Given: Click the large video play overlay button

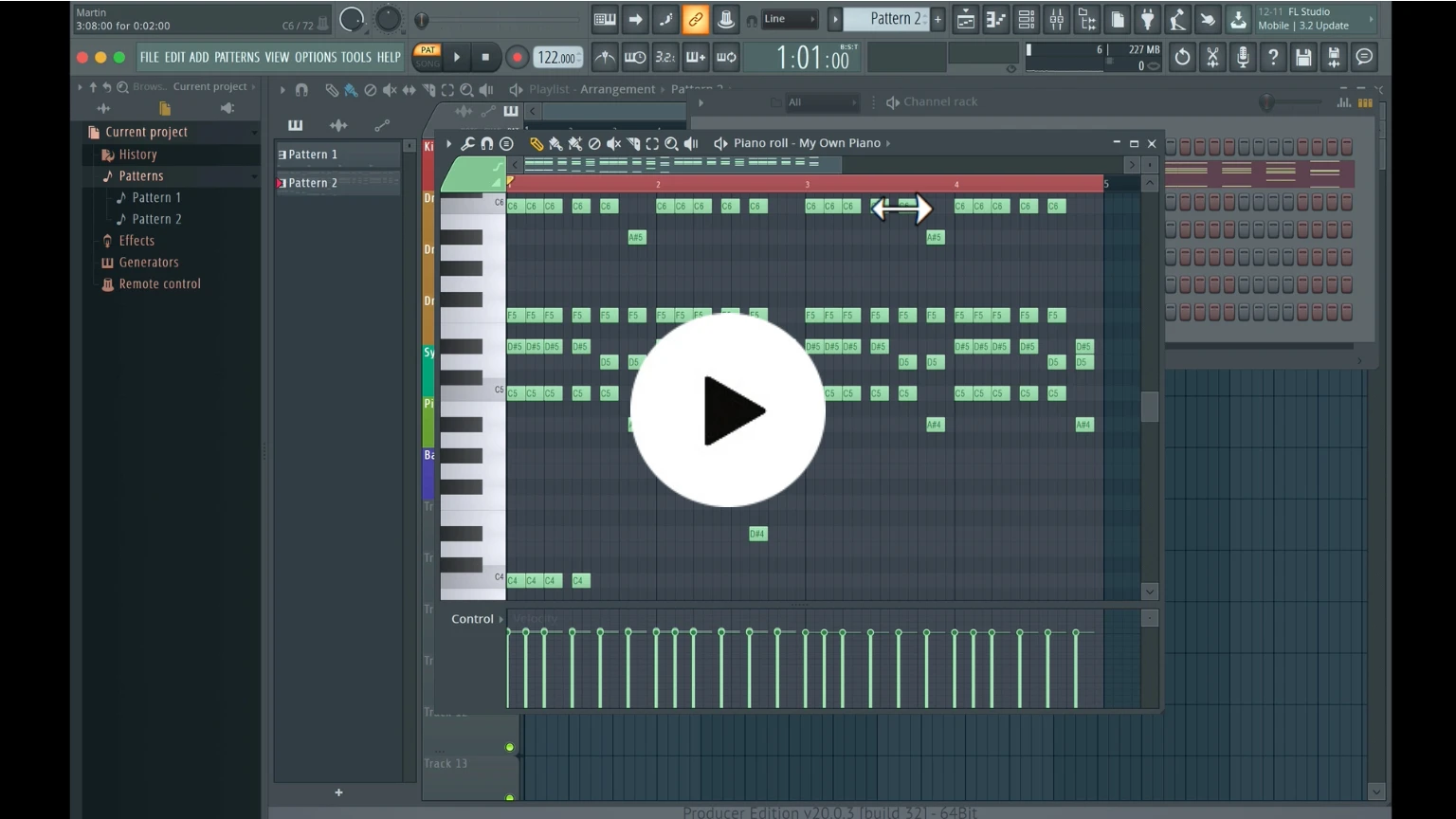Looking at the screenshot, I should [727, 409].
